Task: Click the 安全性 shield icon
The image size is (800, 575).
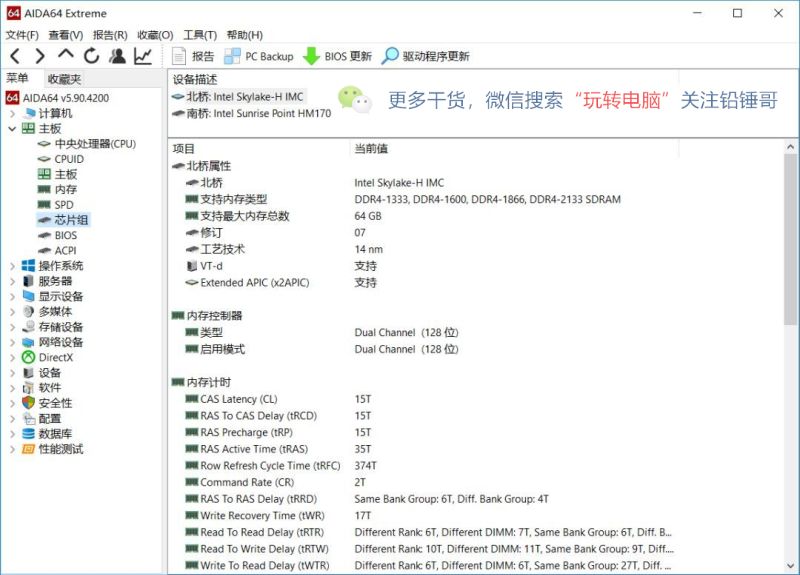Action: coord(29,403)
